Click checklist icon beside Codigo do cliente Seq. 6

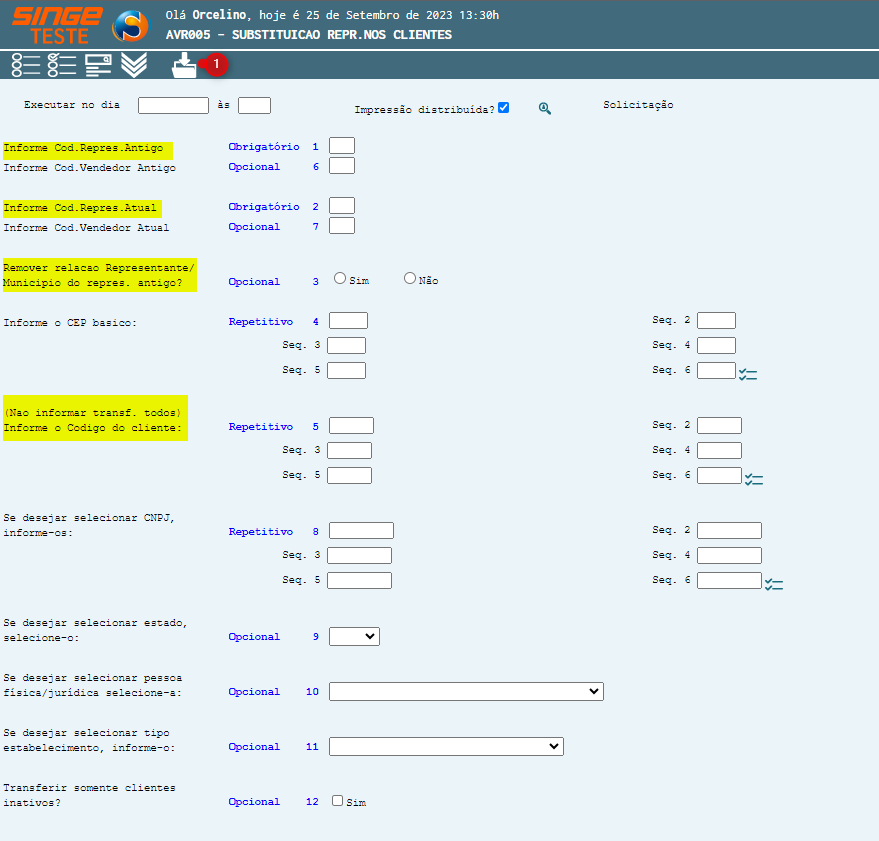[754, 479]
